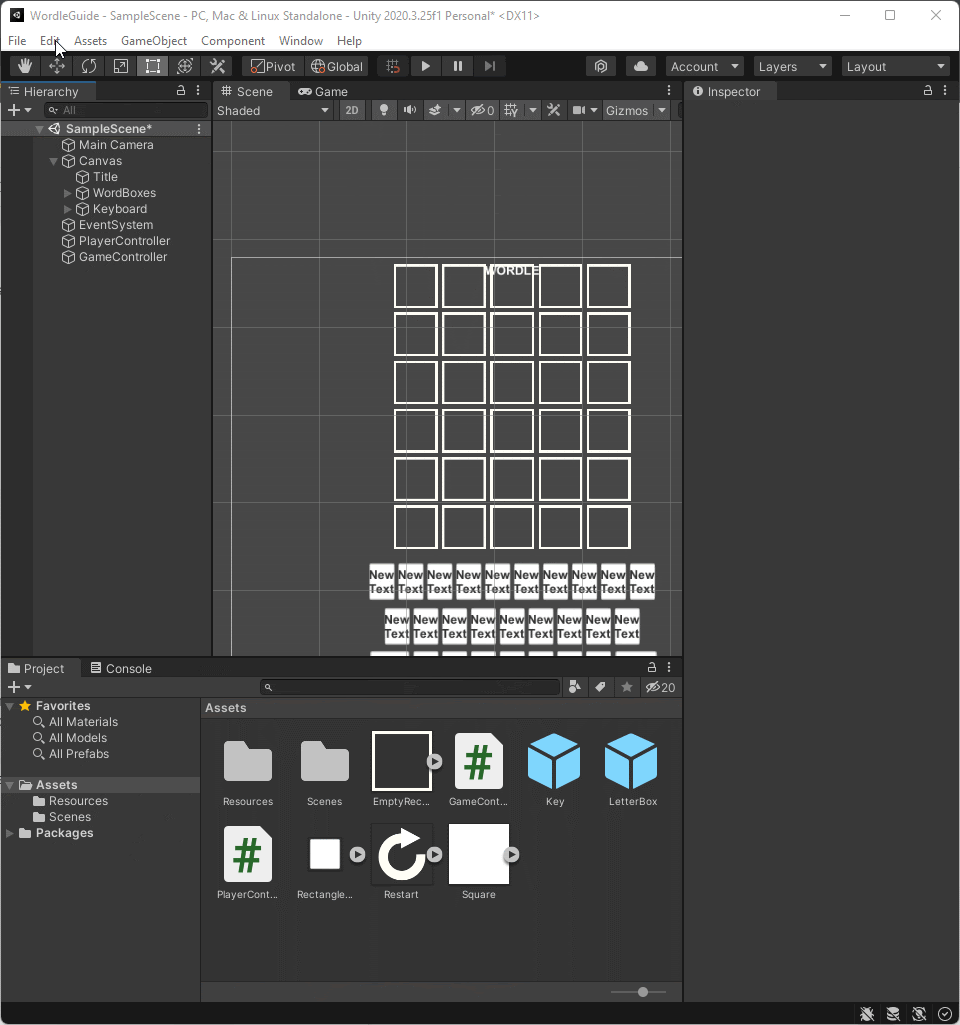
Task: Expand WordBoxes in Hierarchy
Action: [x=67, y=193]
